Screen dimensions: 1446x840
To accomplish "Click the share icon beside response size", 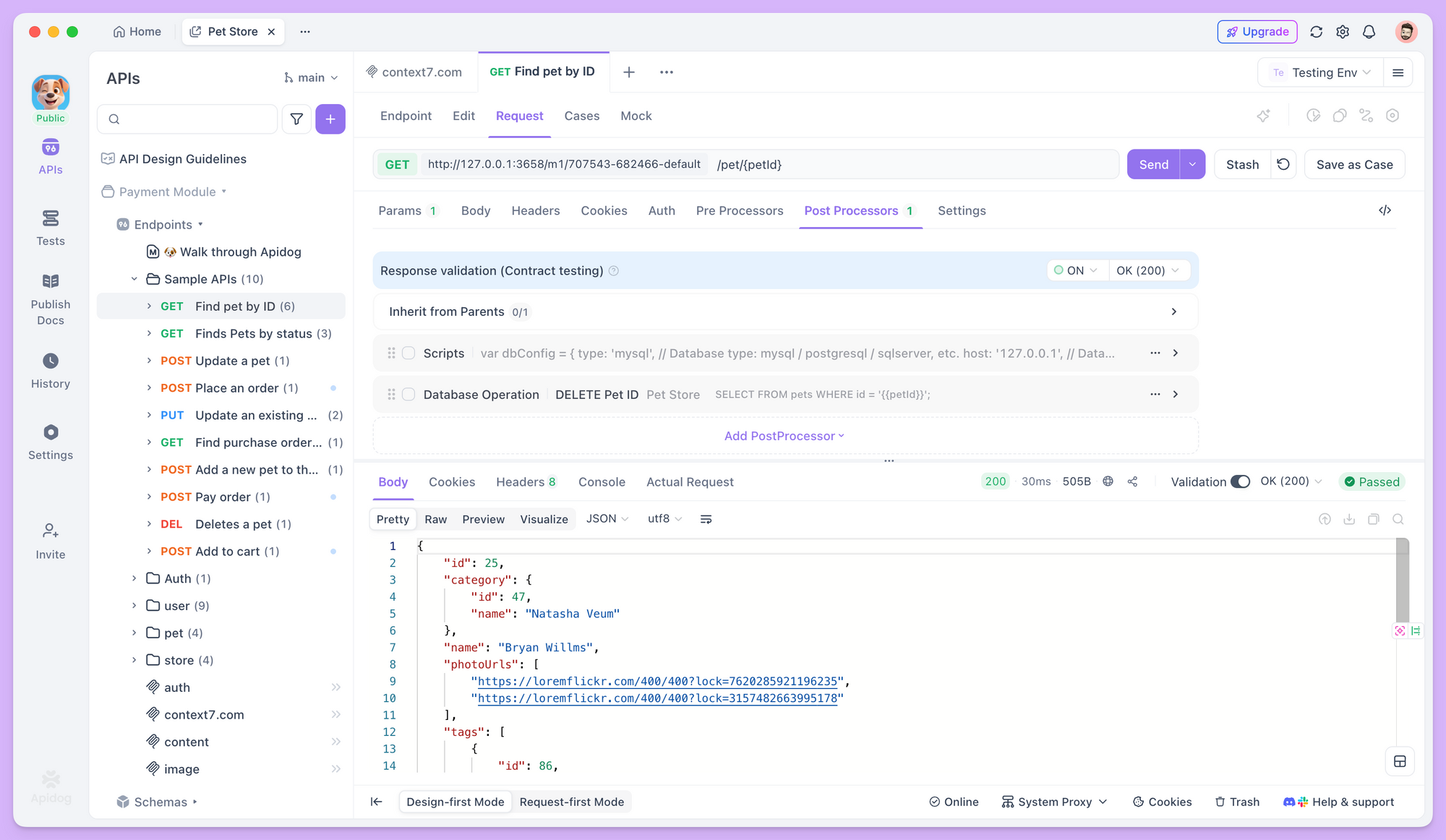I will [x=1133, y=481].
